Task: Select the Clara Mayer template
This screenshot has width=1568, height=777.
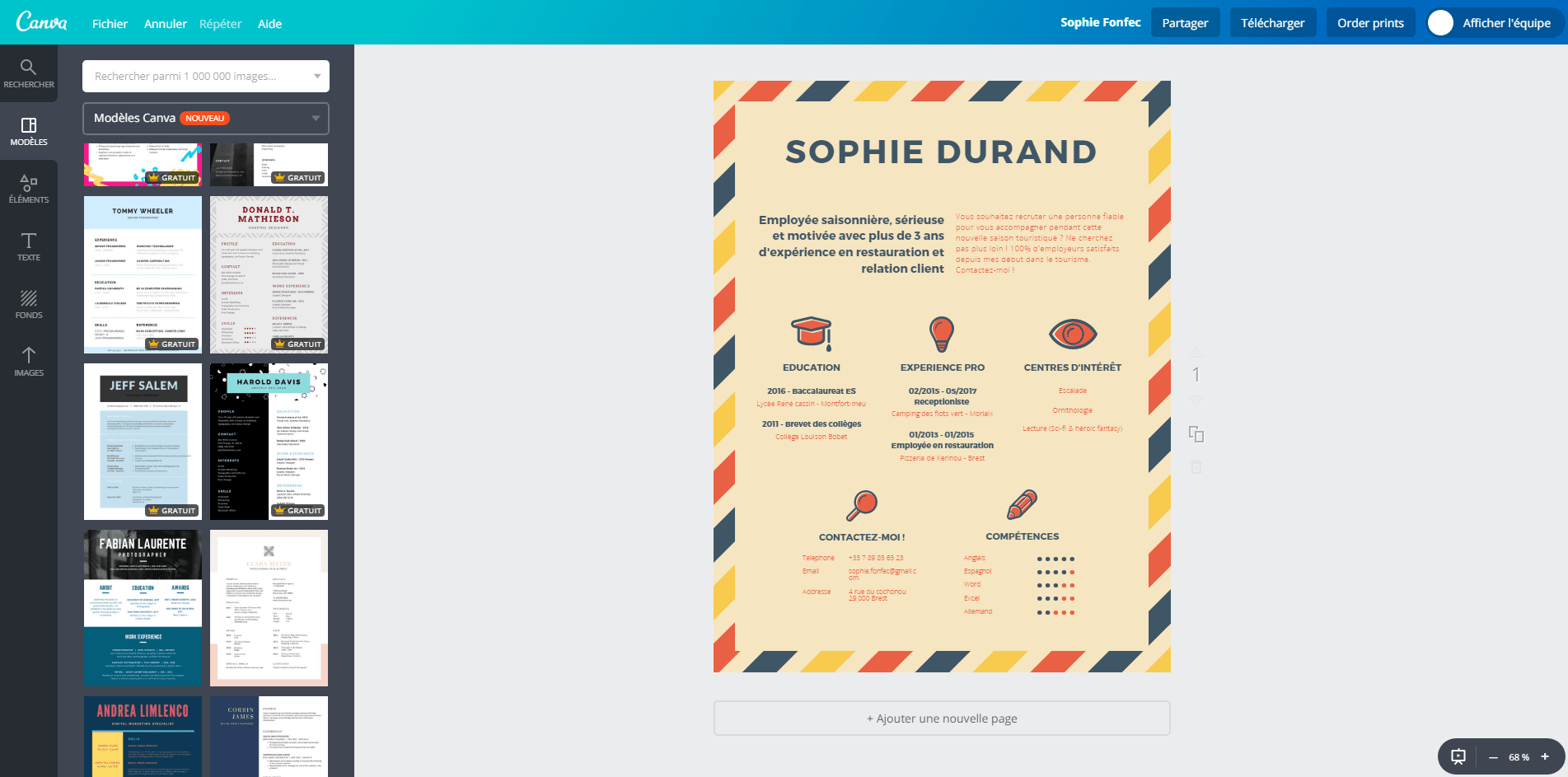Action: (269, 608)
